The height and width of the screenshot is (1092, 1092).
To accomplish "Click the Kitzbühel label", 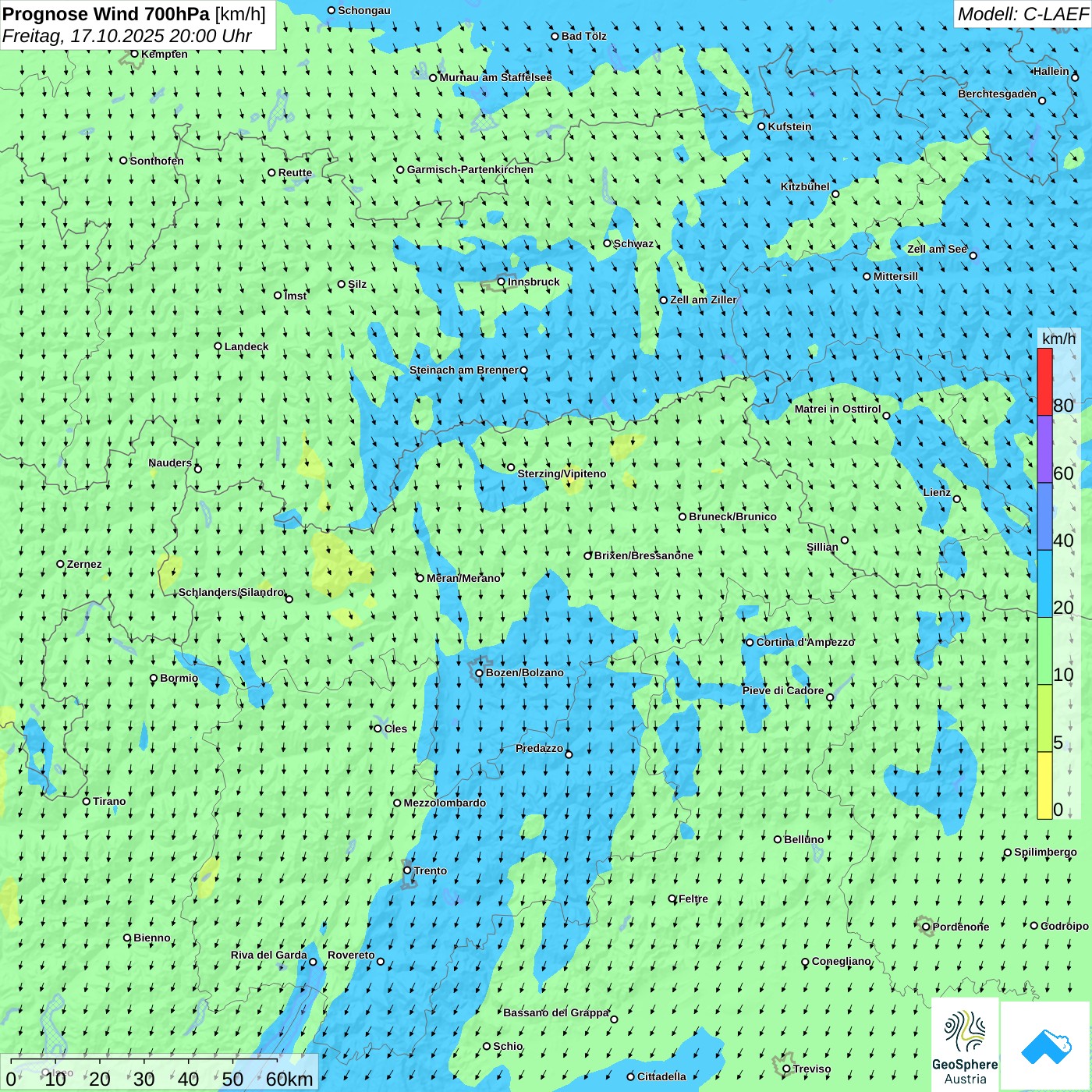I will [805, 186].
